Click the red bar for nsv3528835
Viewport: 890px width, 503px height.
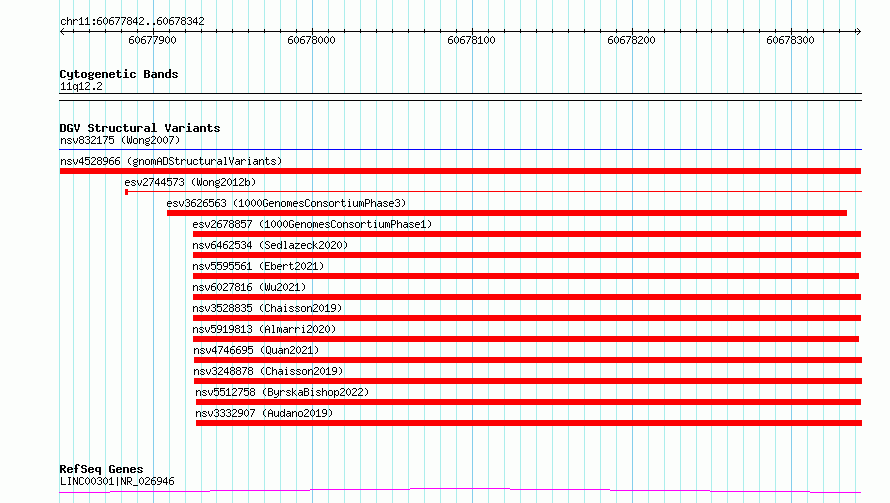point(527,318)
